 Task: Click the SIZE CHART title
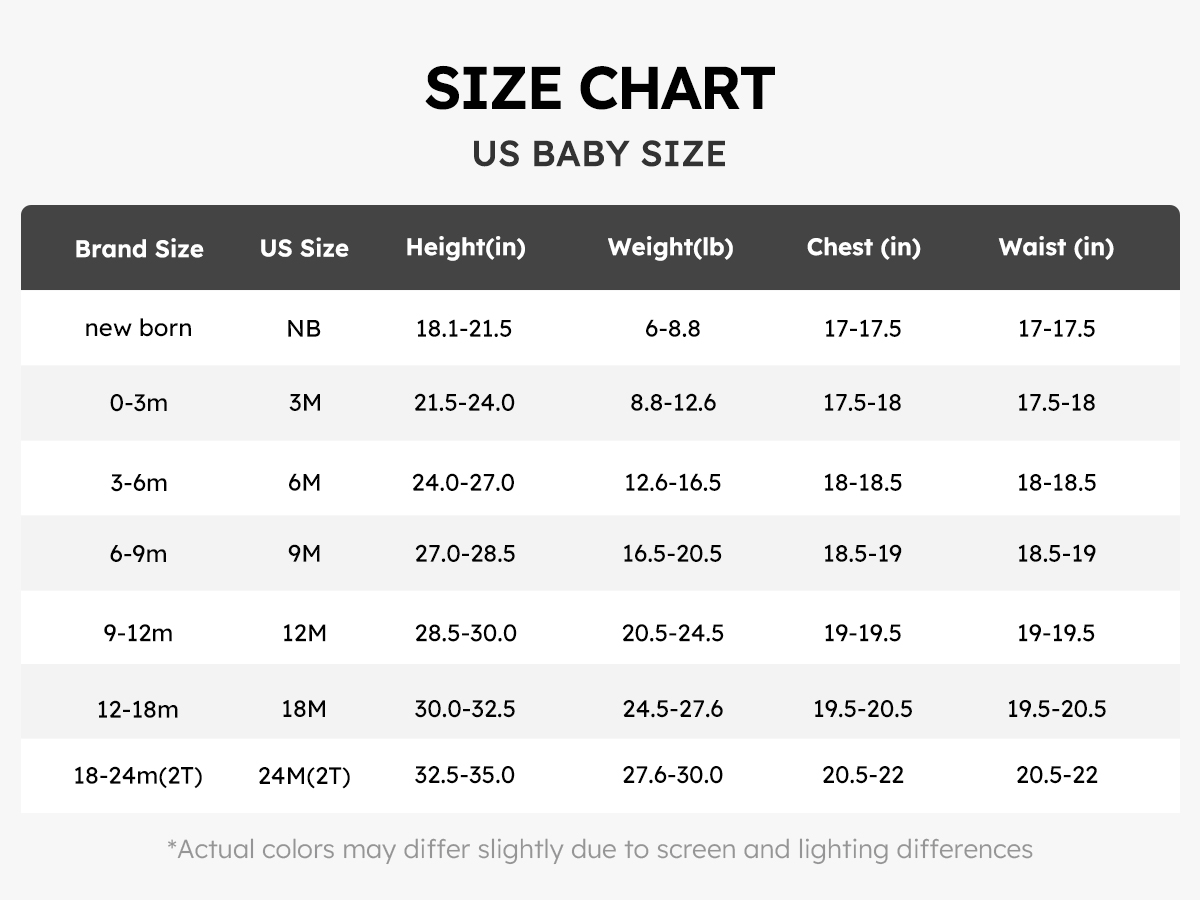tap(599, 89)
